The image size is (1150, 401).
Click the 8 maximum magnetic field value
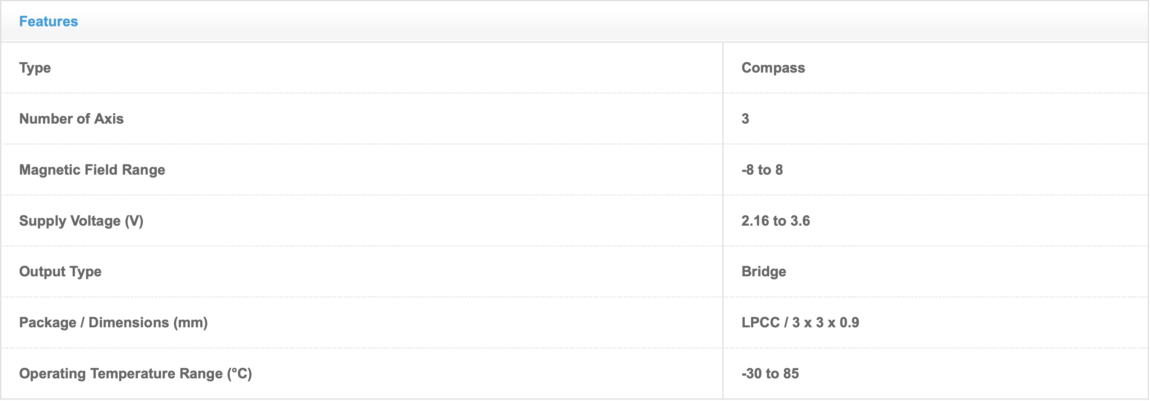coord(779,170)
